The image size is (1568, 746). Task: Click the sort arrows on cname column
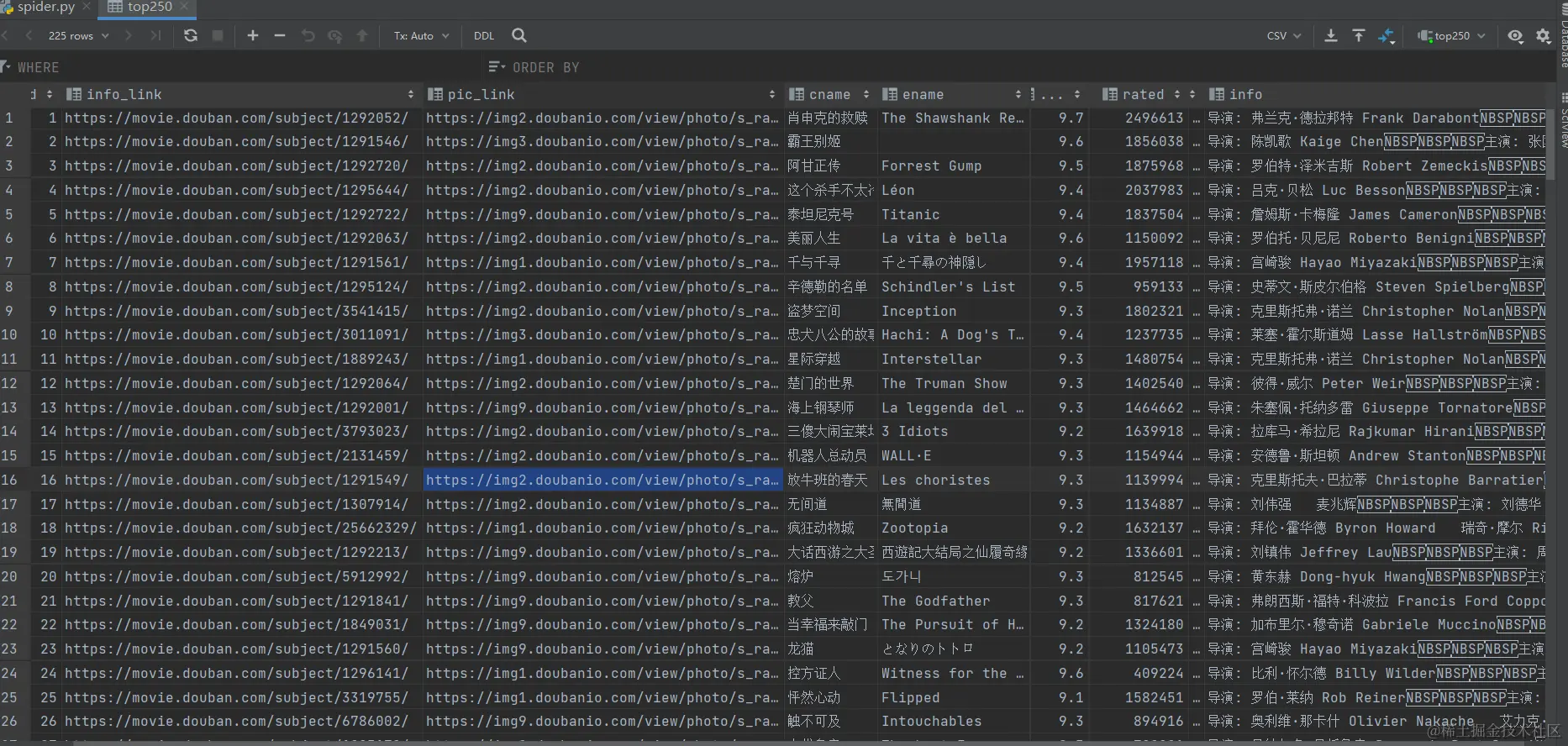click(x=866, y=94)
